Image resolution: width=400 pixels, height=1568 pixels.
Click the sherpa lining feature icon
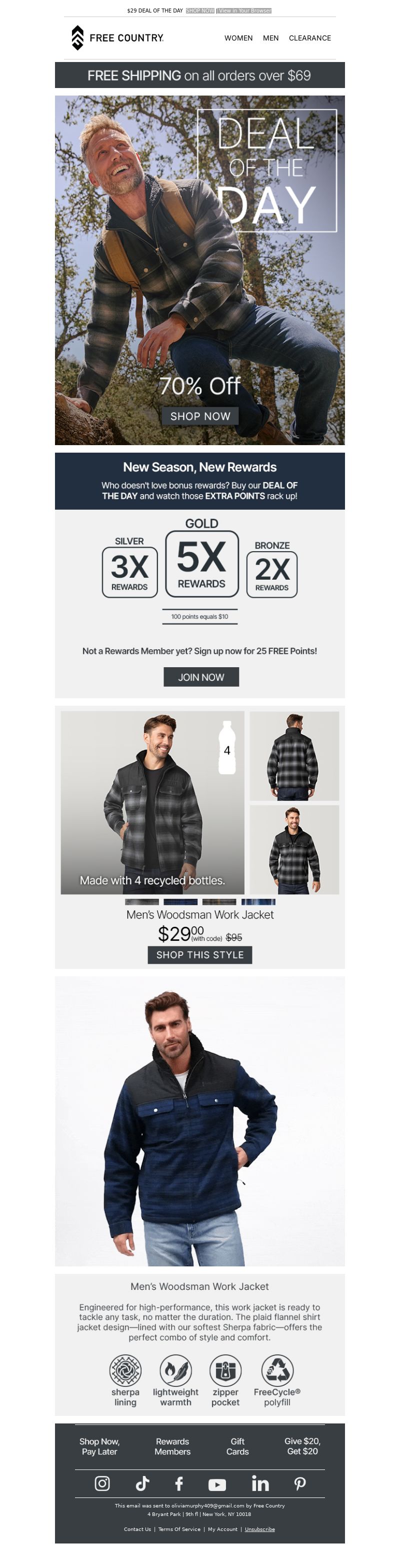coord(125,1370)
